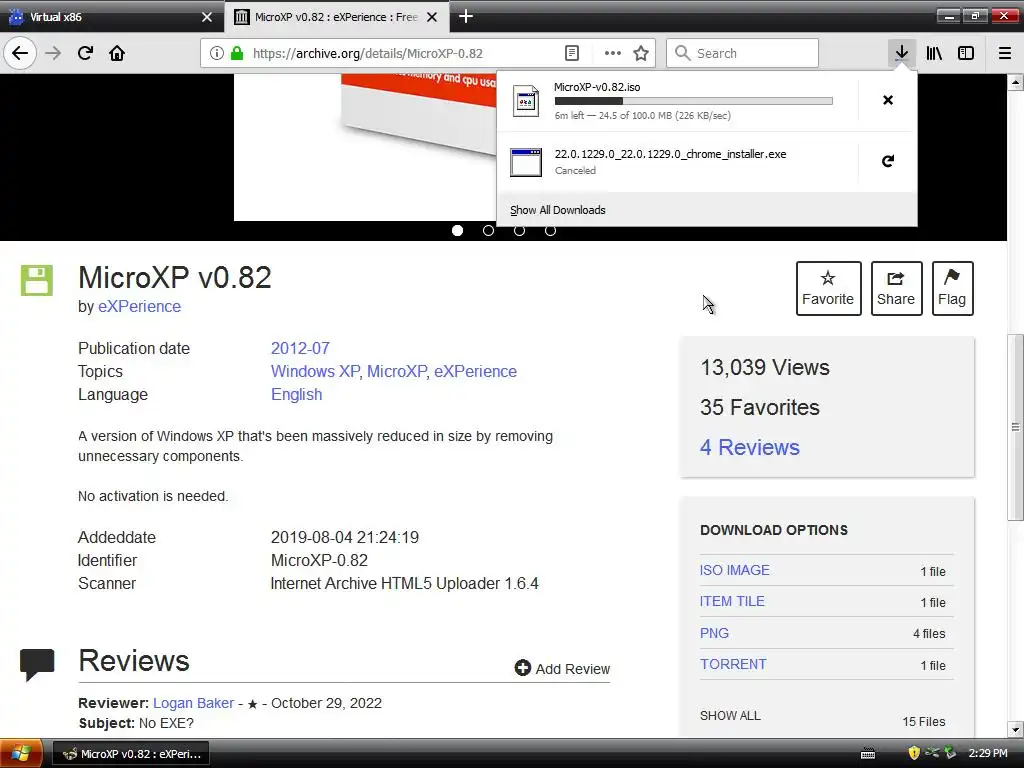The height and width of the screenshot is (768, 1024).
Task: Click in the browser Search box
Action: point(742,53)
